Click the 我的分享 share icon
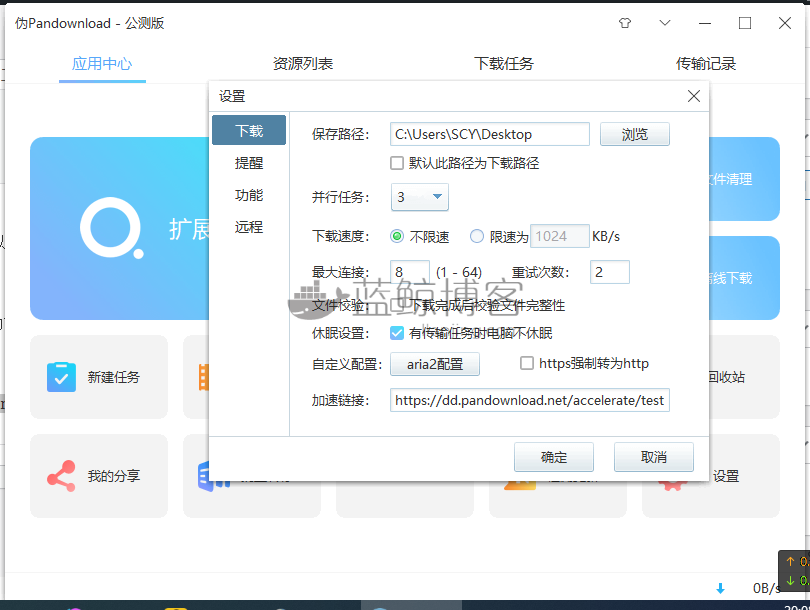810x610 pixels. 61,476
